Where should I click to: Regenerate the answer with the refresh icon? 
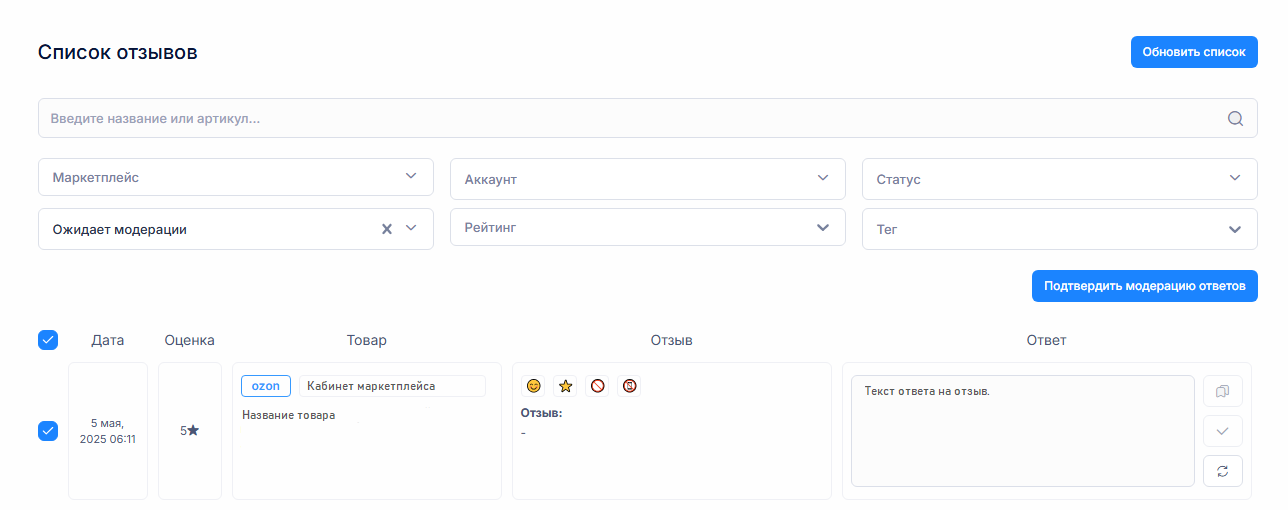1222,471
